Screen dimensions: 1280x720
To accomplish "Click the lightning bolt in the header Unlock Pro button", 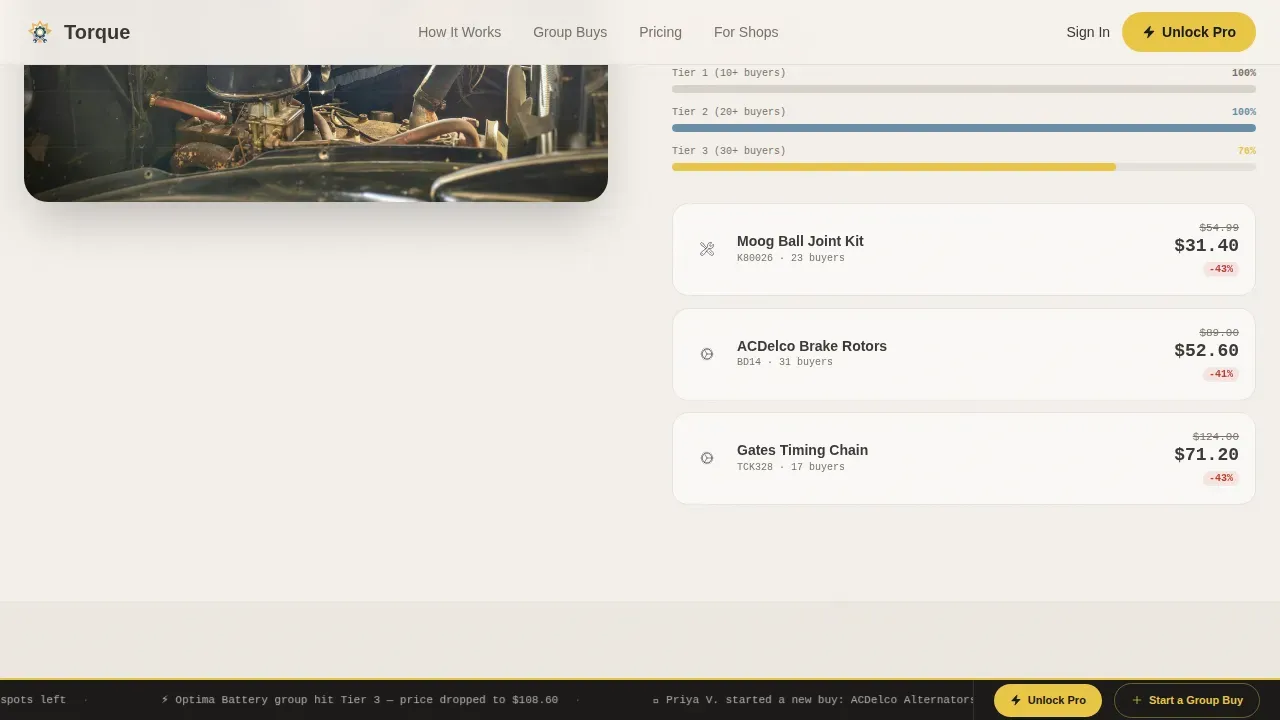I will click(1149, 32).
